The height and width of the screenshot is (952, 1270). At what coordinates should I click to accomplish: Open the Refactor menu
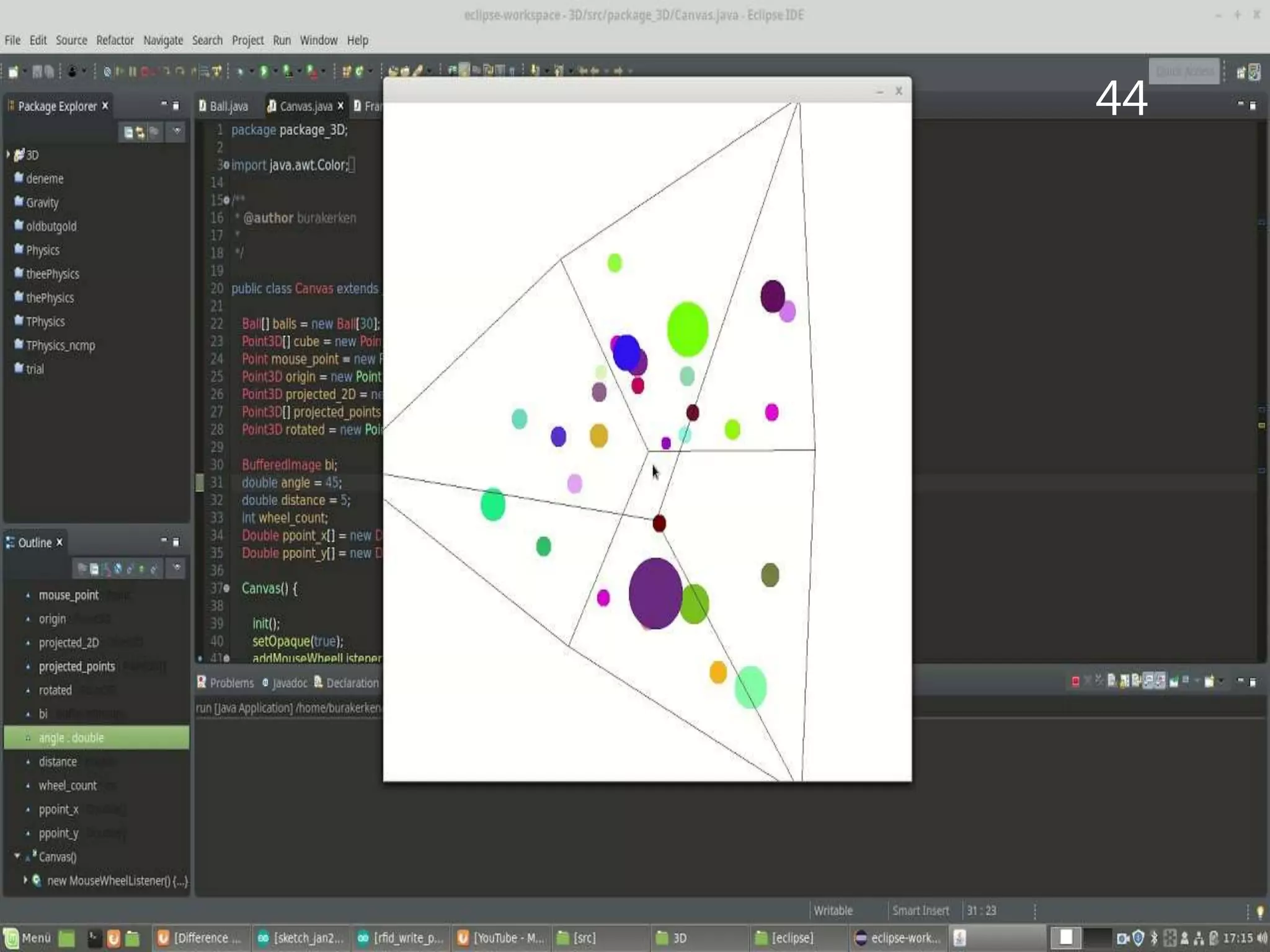point(115,40)
